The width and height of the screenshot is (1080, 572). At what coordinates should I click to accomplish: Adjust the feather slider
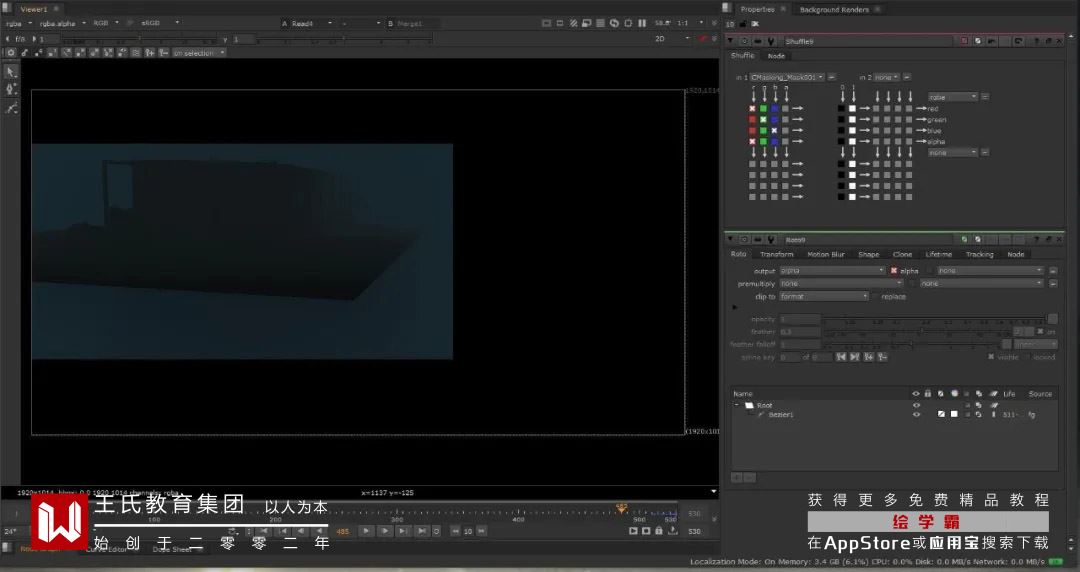click(x=917, y=331)
